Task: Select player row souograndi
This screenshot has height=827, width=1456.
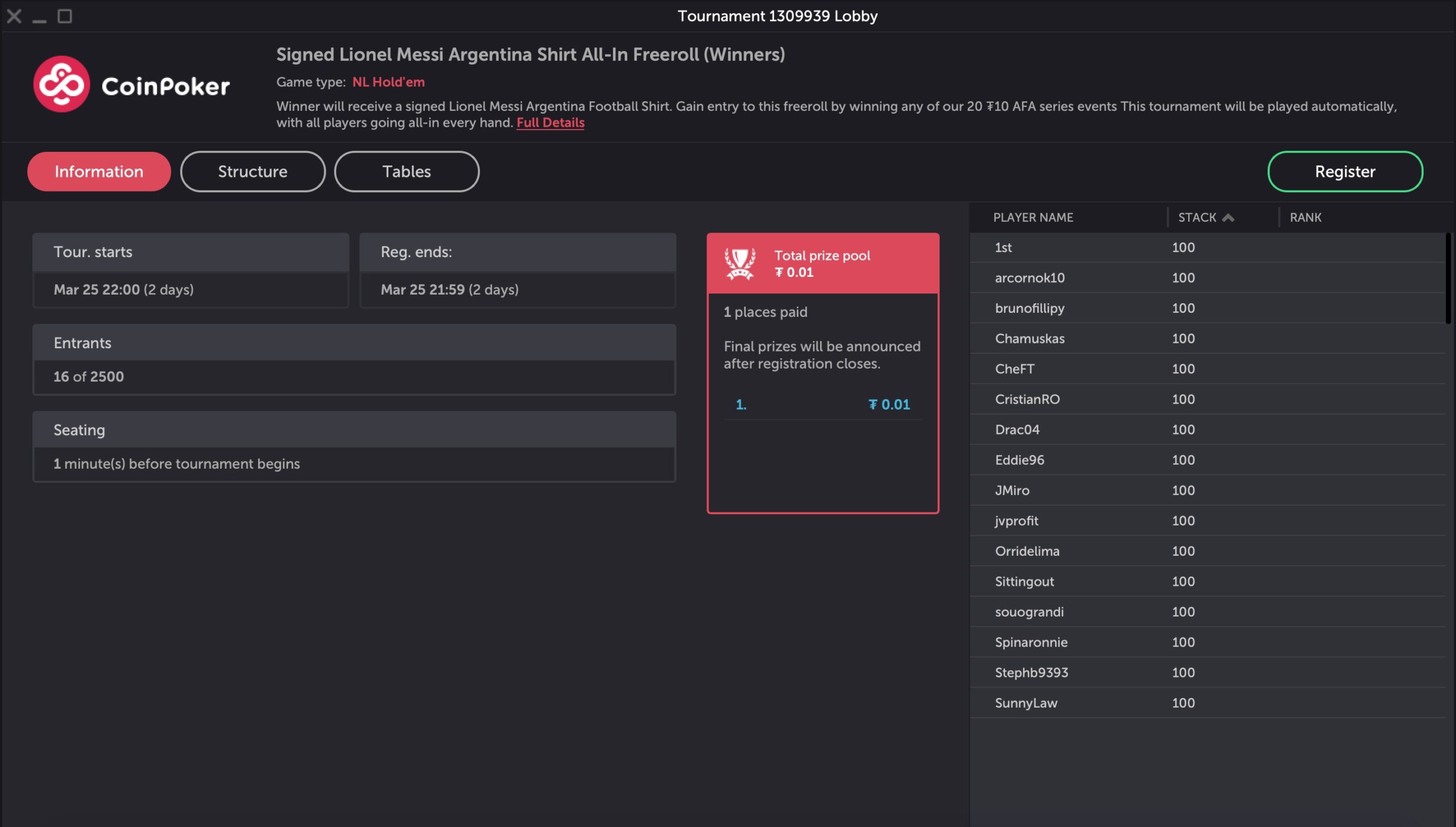Action: click(x=1207, y=611)
